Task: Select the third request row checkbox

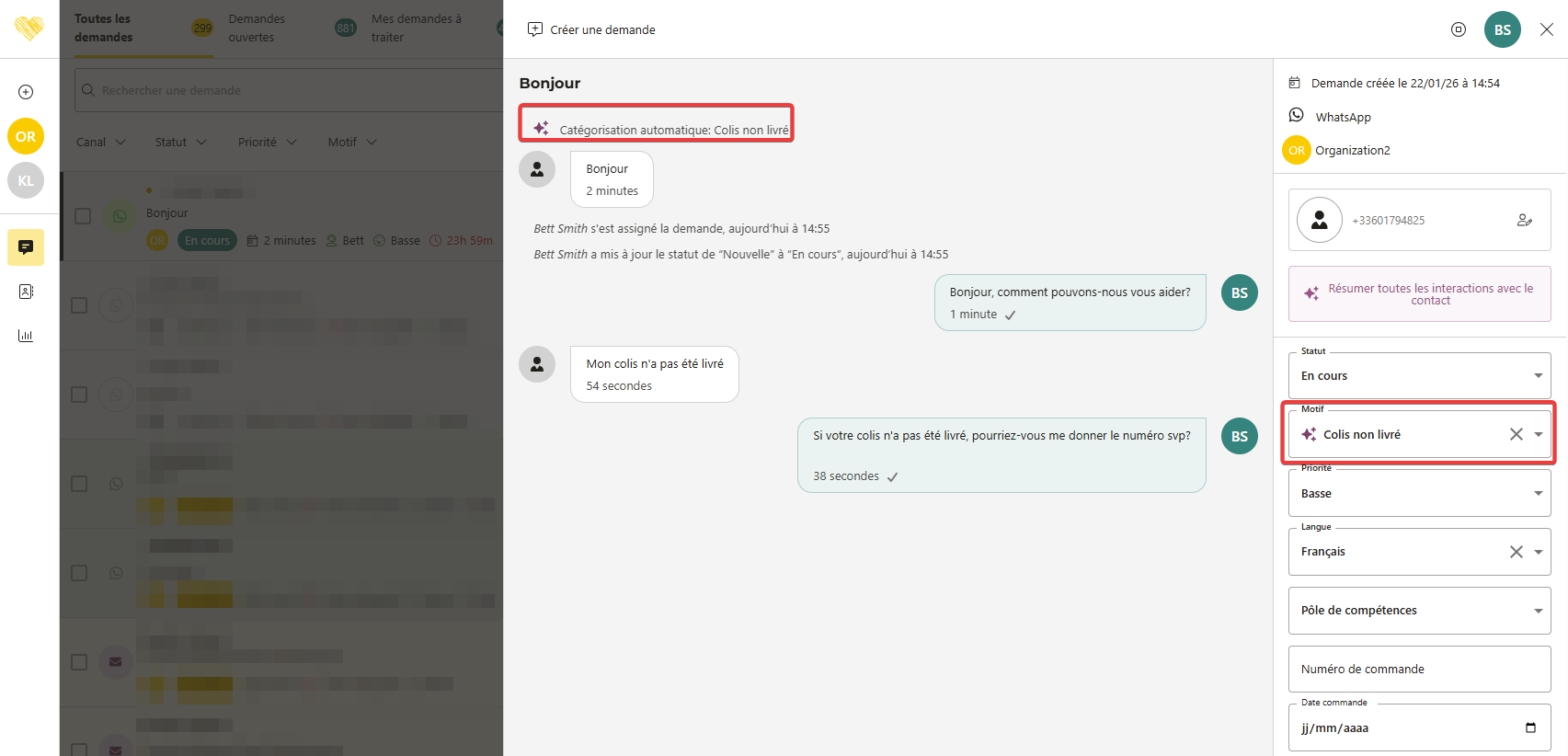Action: click(x=80, y=395)
